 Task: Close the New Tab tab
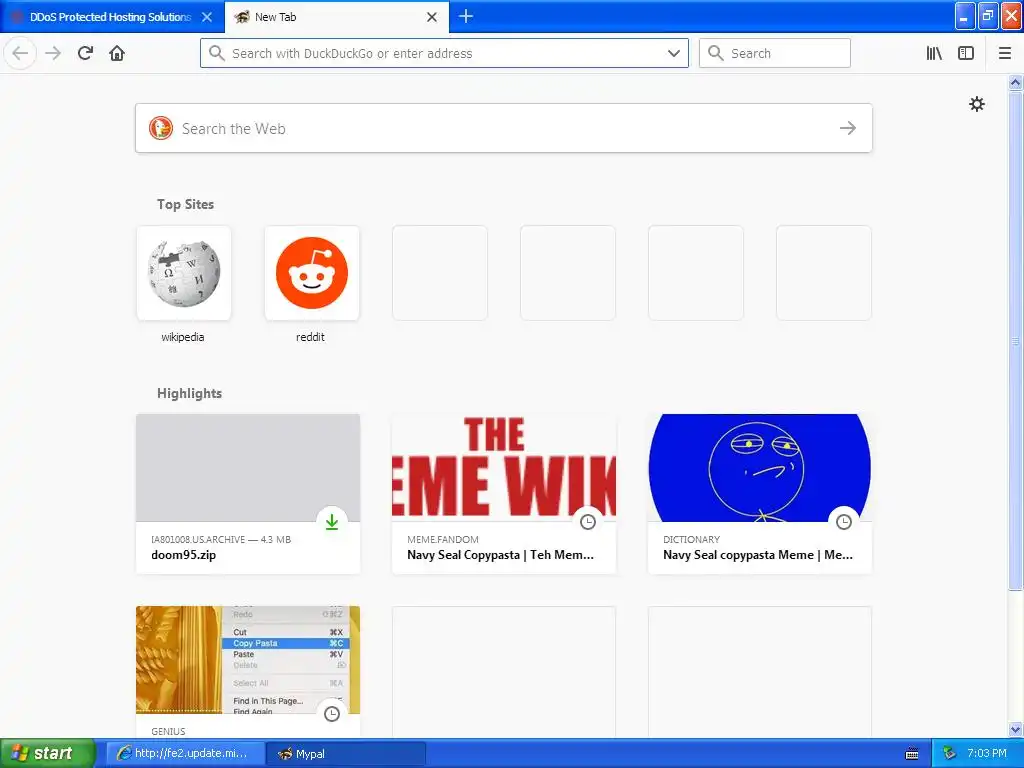click(x=432, y=17)
